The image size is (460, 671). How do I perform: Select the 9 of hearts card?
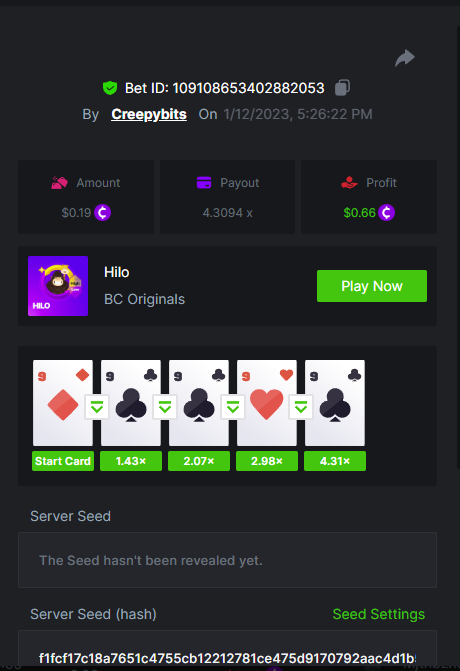(267, 403)
